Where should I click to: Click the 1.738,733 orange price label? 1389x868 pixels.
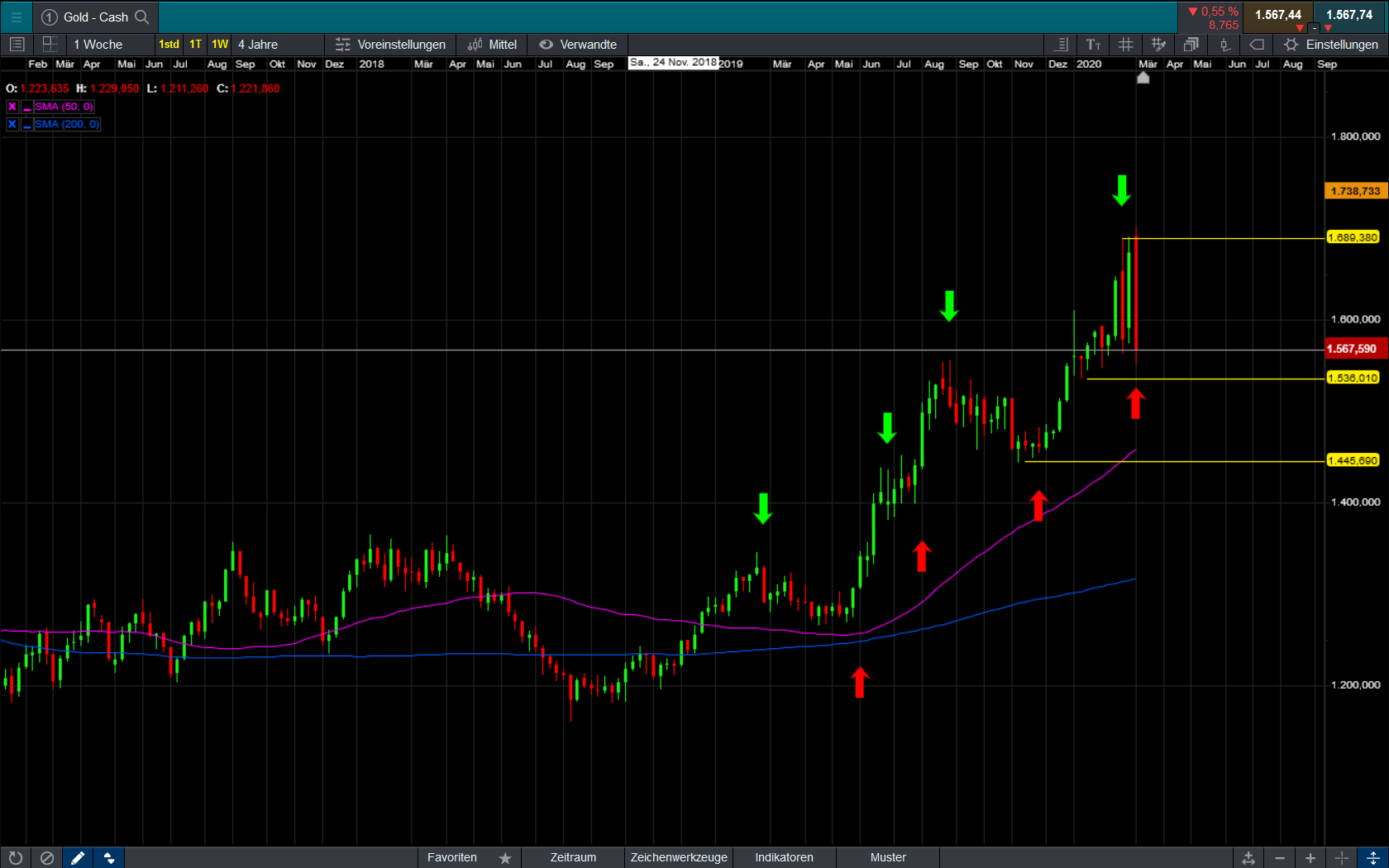(x=1354, y=191)
